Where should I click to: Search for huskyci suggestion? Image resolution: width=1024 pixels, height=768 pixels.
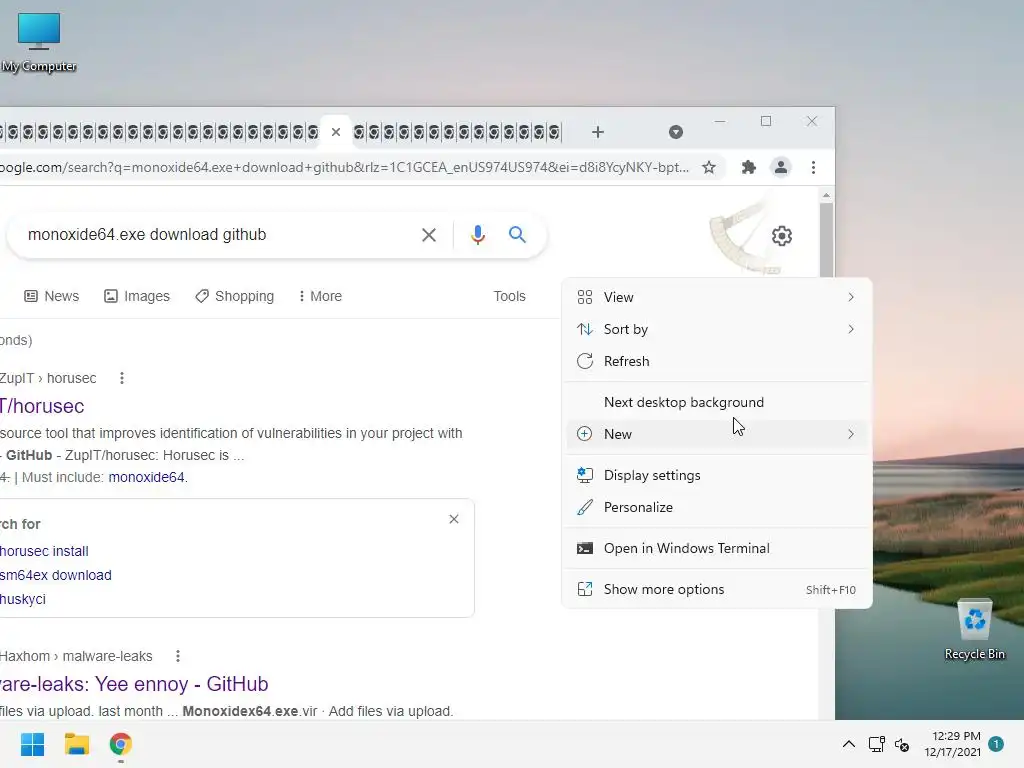(x=23, y=599)
